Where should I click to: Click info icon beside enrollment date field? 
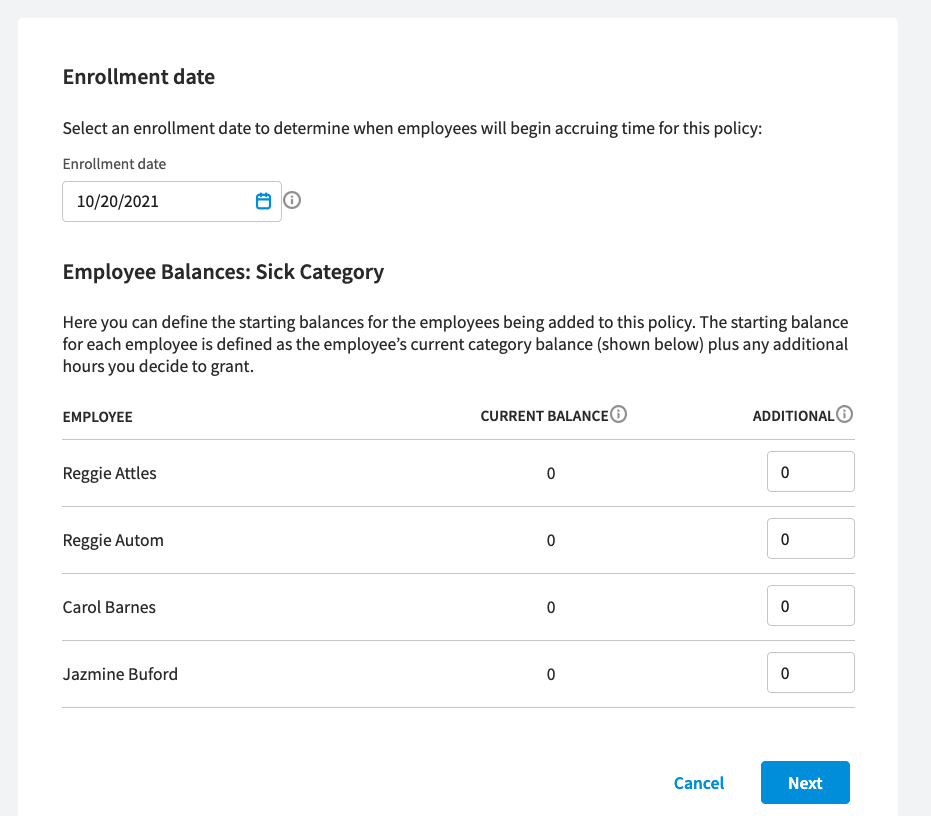(x=292, y=200)
